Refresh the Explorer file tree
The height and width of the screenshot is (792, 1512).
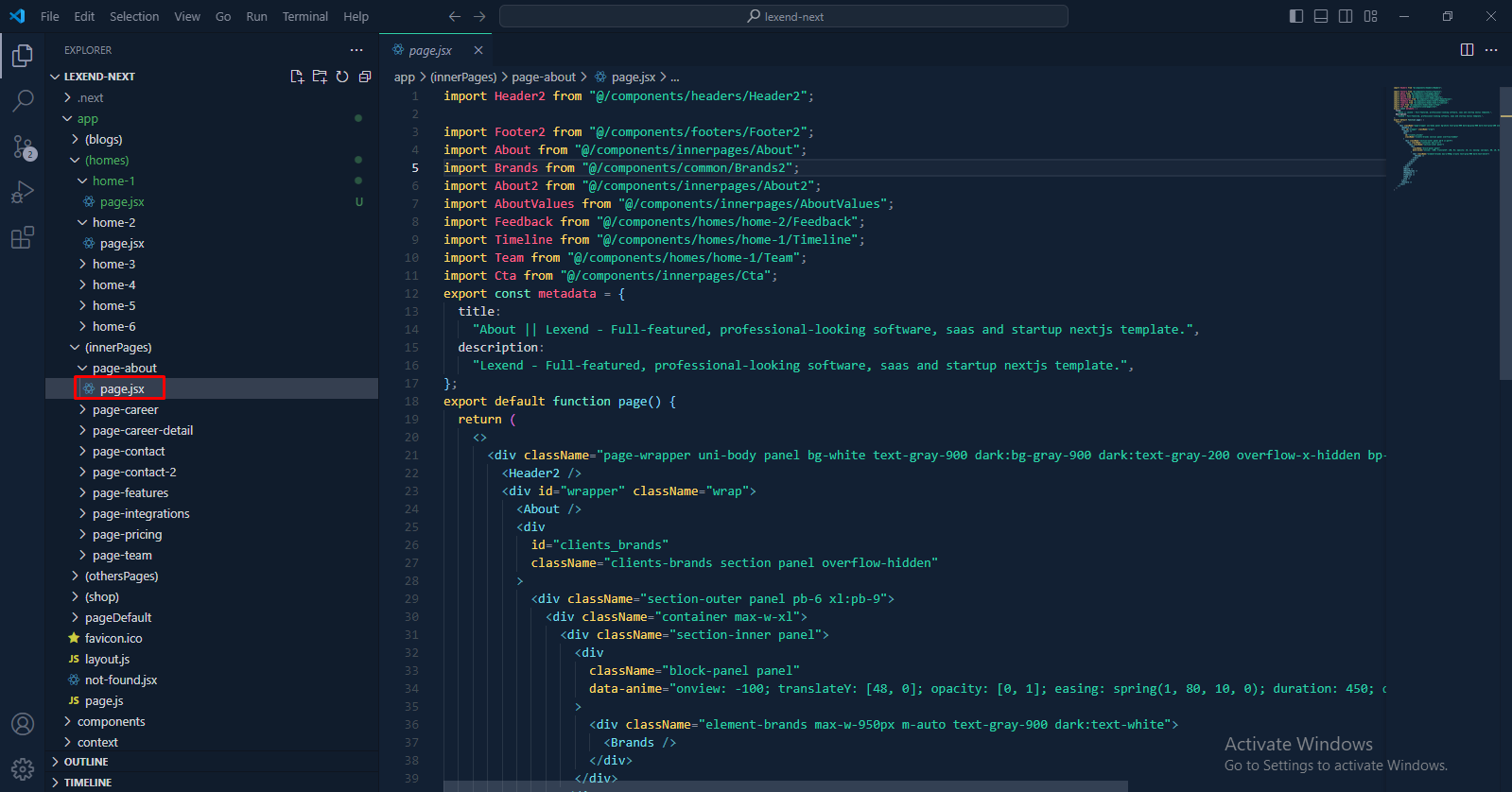click(x=342, y=77)
